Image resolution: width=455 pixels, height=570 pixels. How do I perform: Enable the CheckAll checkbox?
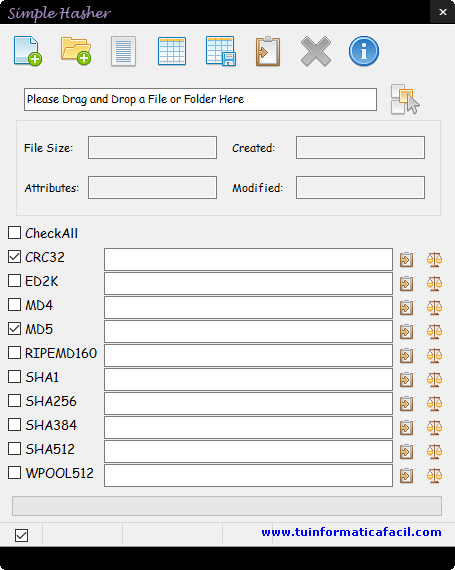click(15, 233)
